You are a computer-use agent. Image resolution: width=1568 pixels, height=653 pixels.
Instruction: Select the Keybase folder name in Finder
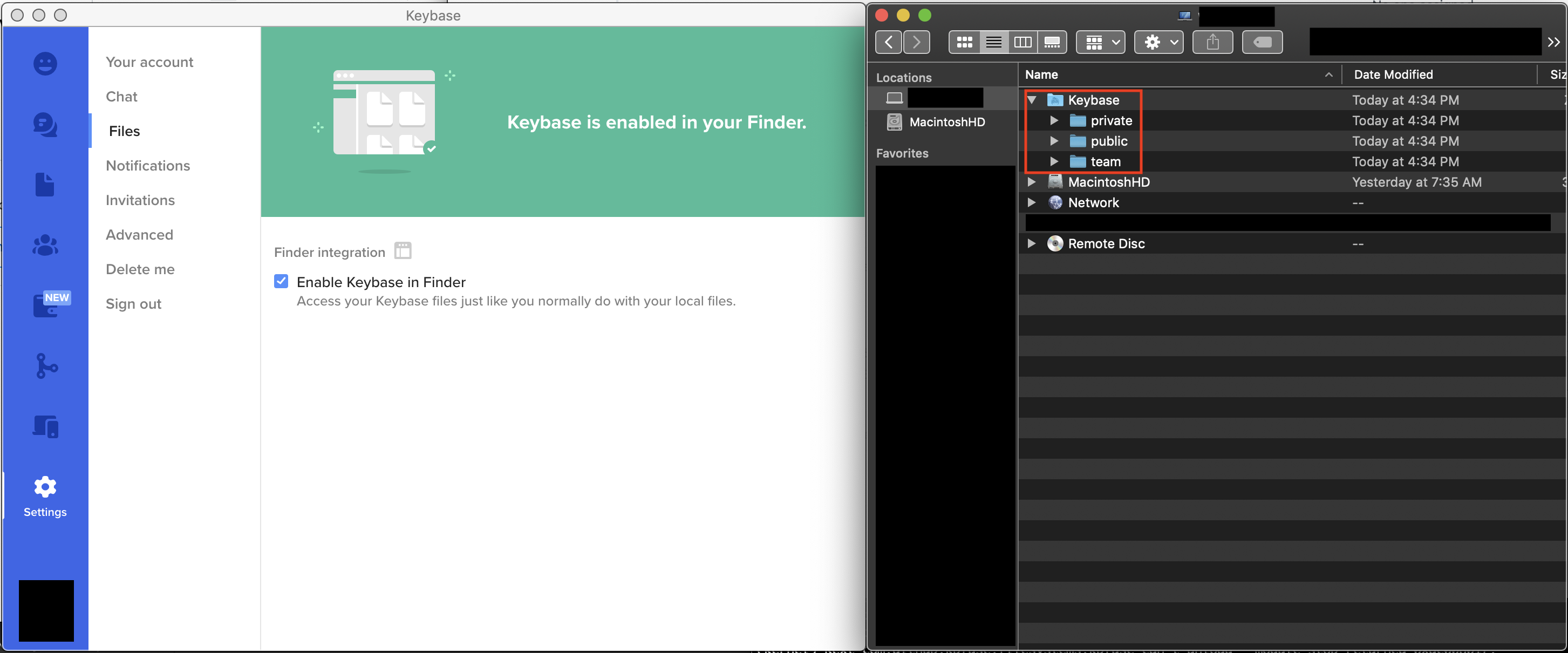1093,100
